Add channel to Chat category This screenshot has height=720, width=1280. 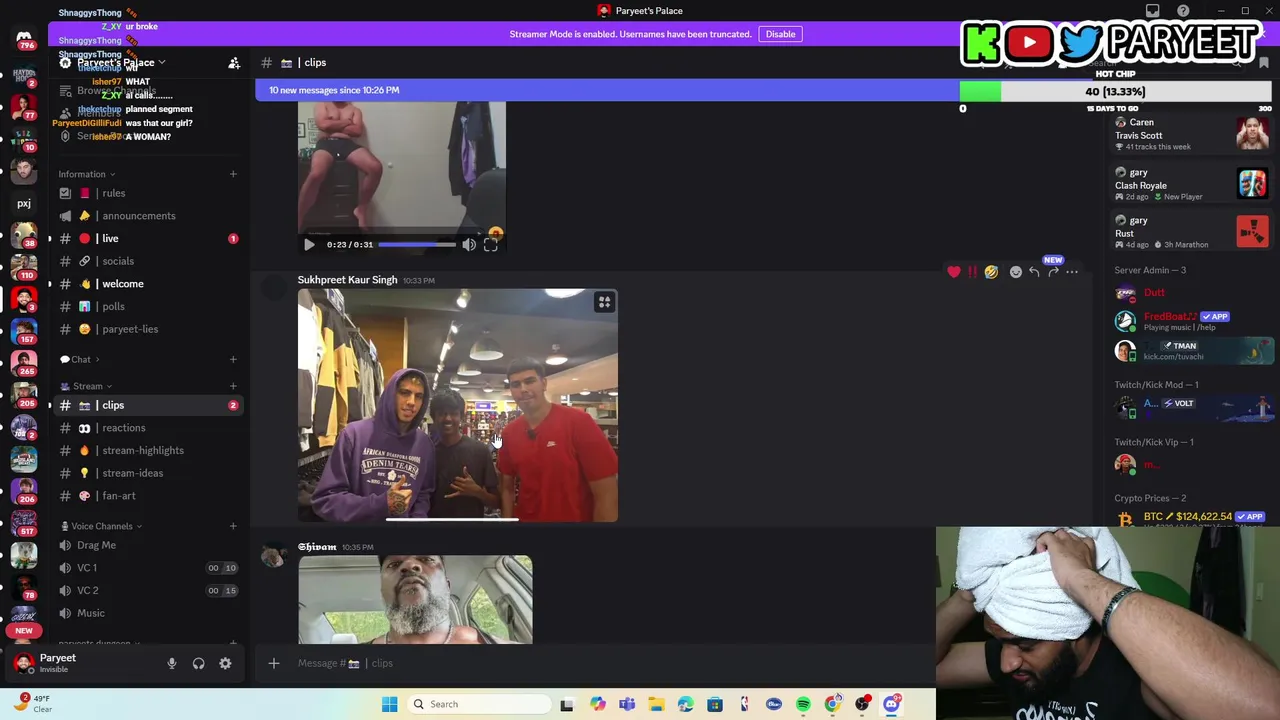(233, 359)
